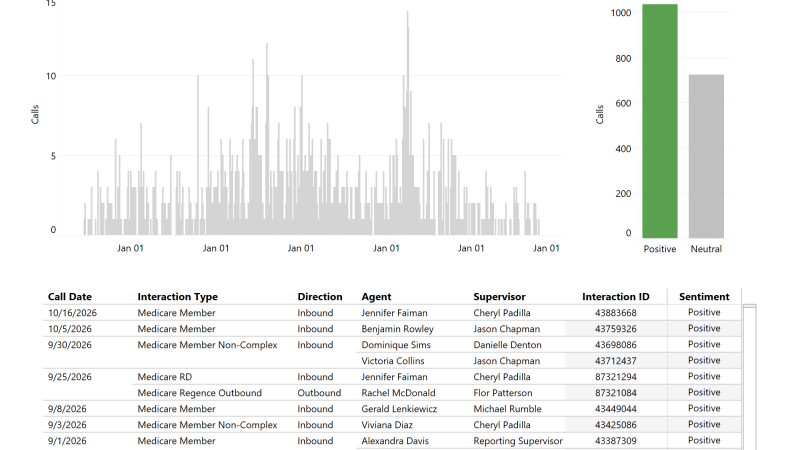Click Positive label under sentiment chart
The width and height of the screenshot is (800, 450).
pyautogui.click(x=660, y=249)
